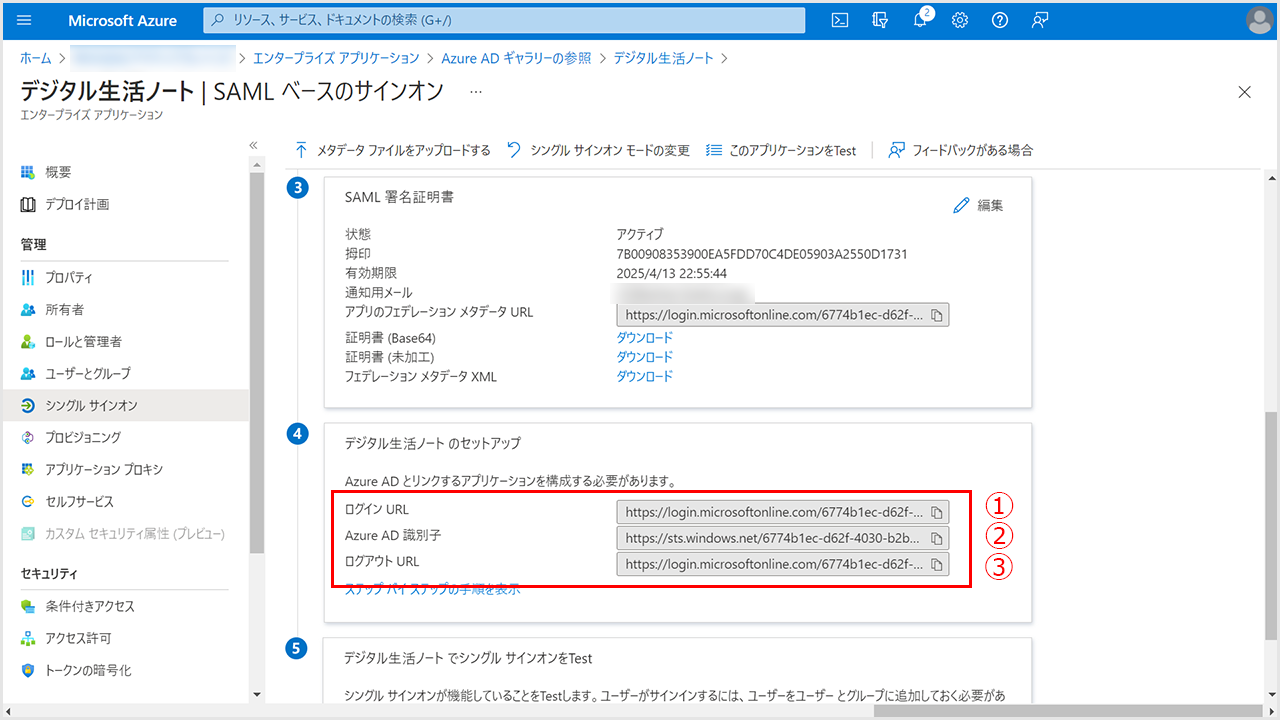Click the sidebar scroll down arrow
The width and height of the screenshot is (1280, 720).
257,694
